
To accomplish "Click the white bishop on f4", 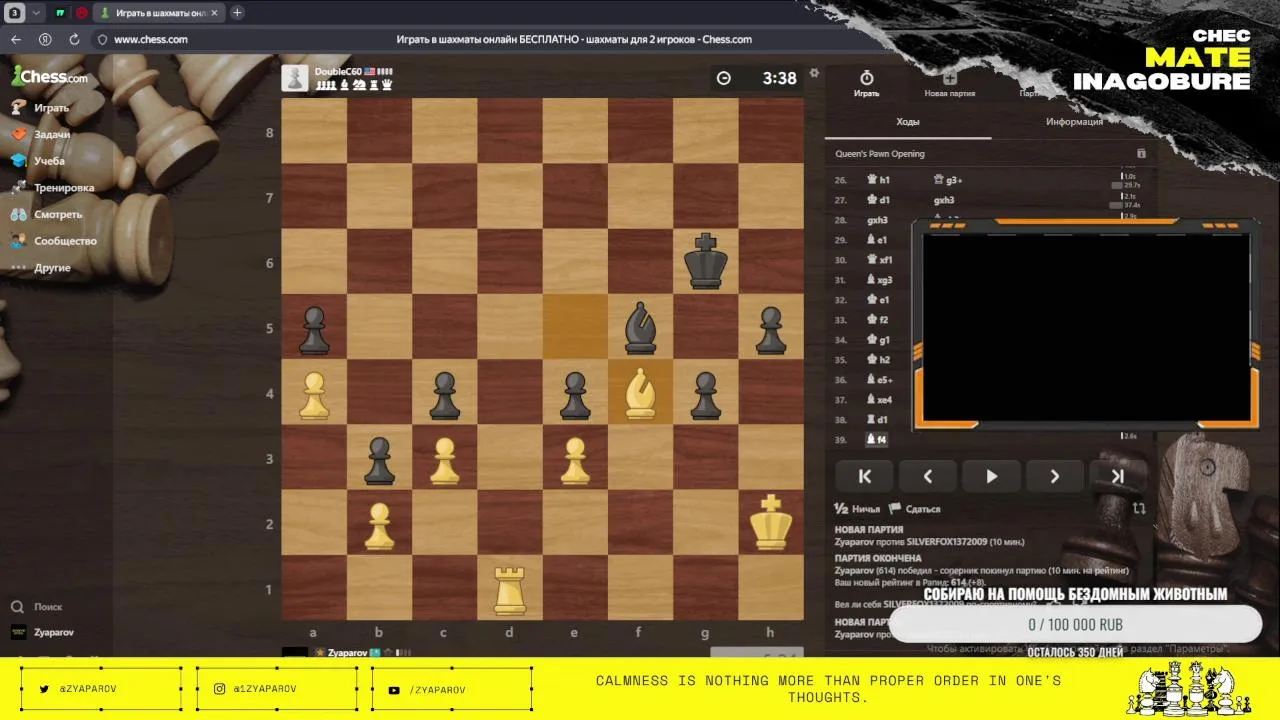I will (640, 392).
